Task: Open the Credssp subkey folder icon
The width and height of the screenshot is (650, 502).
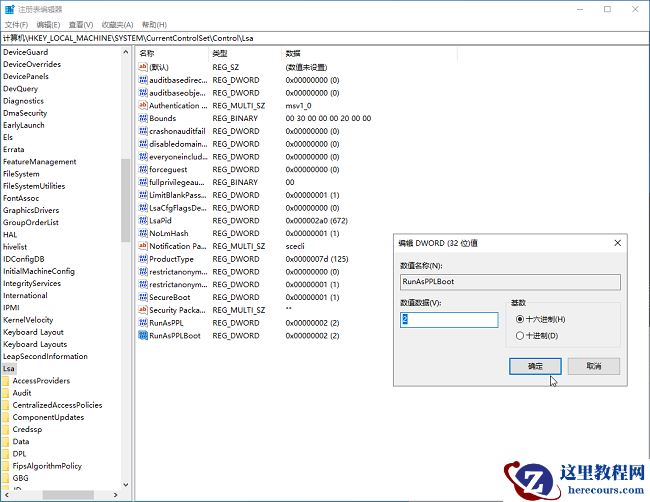Action: pos(6,429)
